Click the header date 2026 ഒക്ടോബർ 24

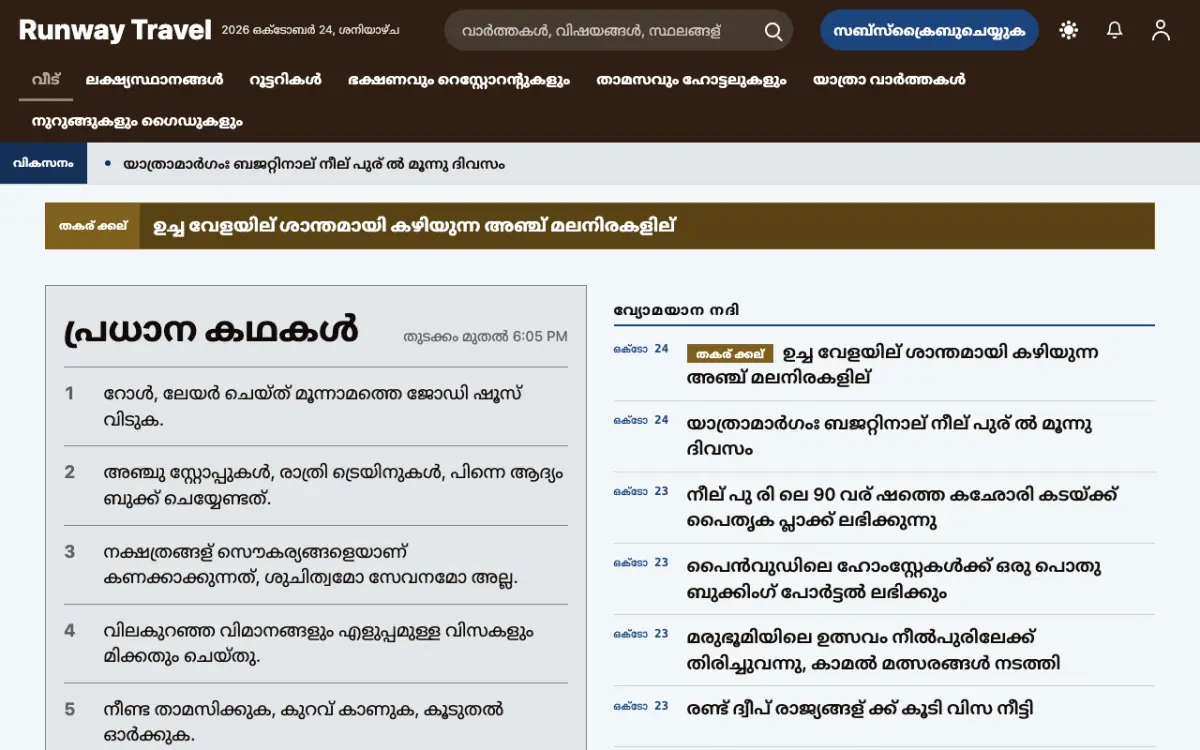(x=311, y=30)
